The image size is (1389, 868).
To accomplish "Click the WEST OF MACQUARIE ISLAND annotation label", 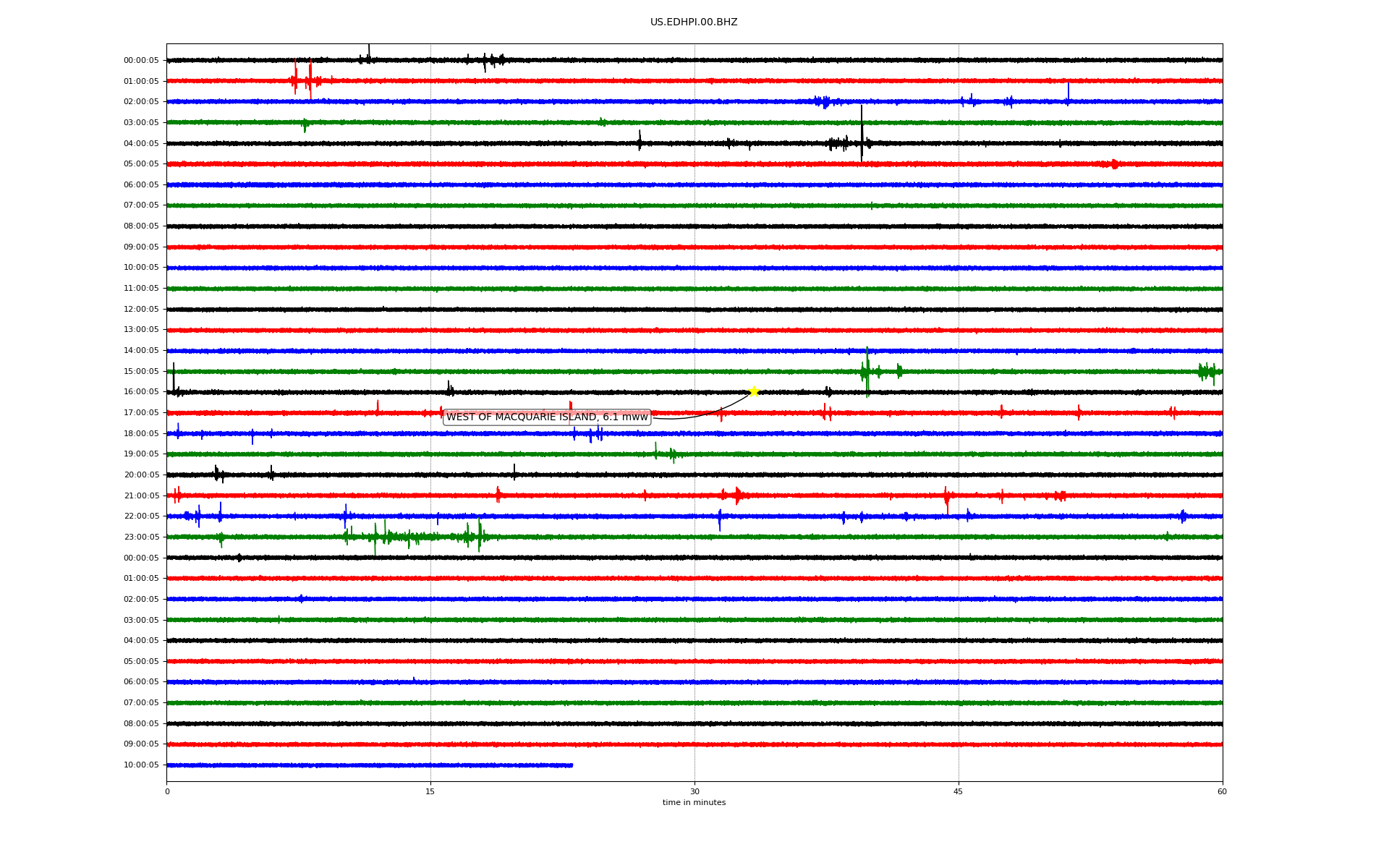I will [547, 417].
